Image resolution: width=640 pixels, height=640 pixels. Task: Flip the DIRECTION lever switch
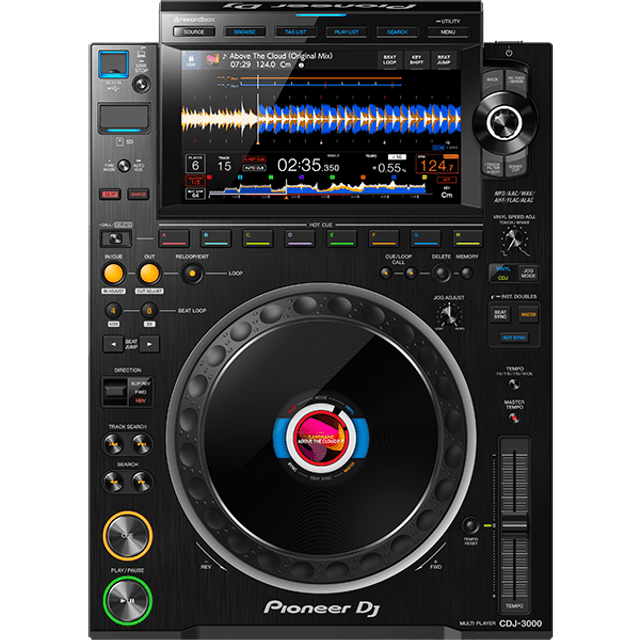click(116, 392)
